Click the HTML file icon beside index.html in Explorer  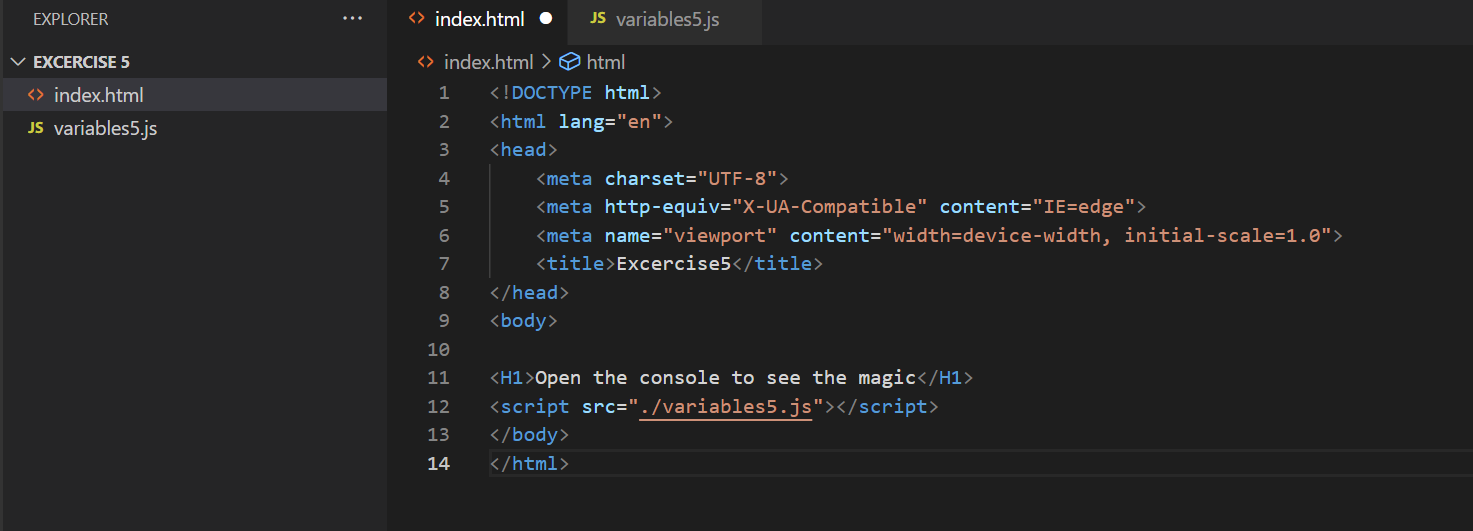(36, 95)
